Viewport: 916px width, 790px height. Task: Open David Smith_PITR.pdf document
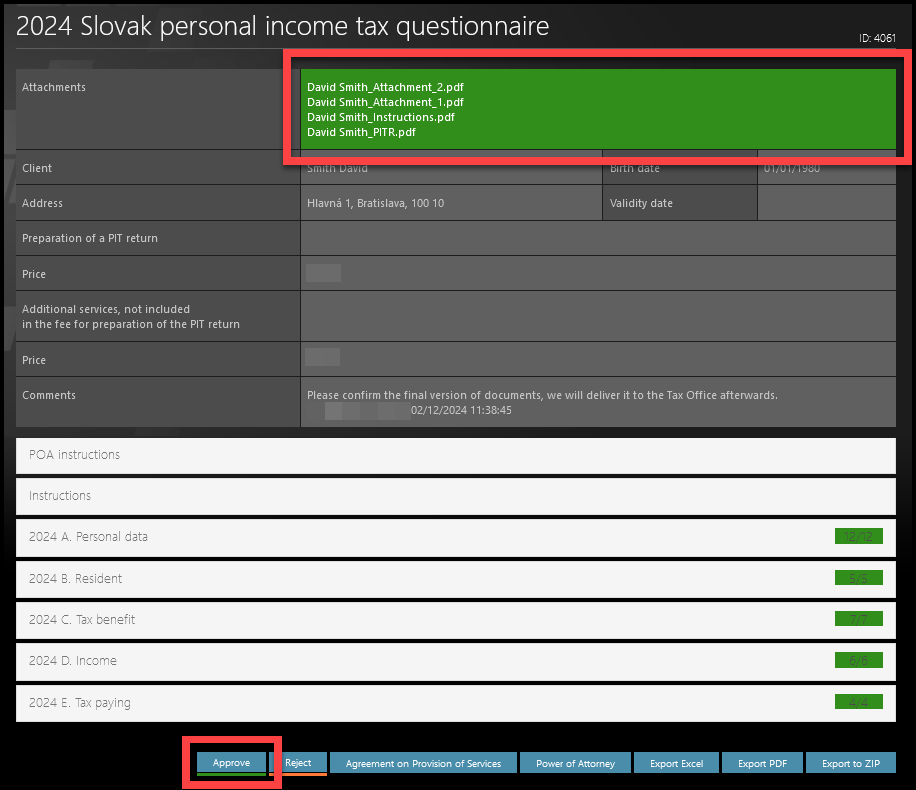[361, 132]
